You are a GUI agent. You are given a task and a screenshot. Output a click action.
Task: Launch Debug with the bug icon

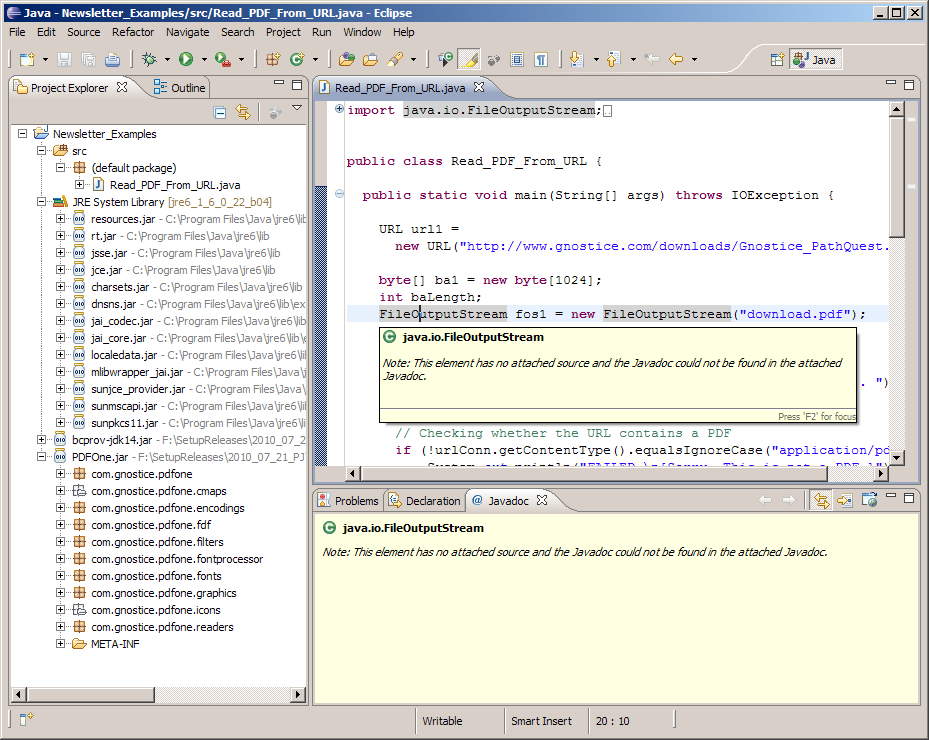(x=149, y=59)
